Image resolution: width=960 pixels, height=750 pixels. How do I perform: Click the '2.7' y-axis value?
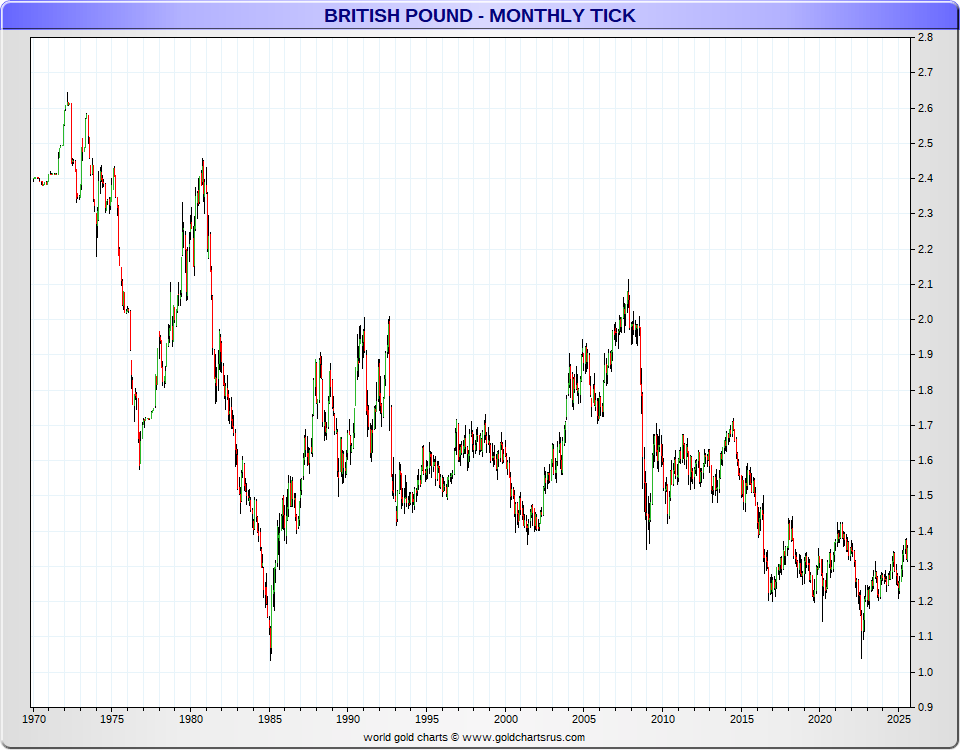point(926,73)
